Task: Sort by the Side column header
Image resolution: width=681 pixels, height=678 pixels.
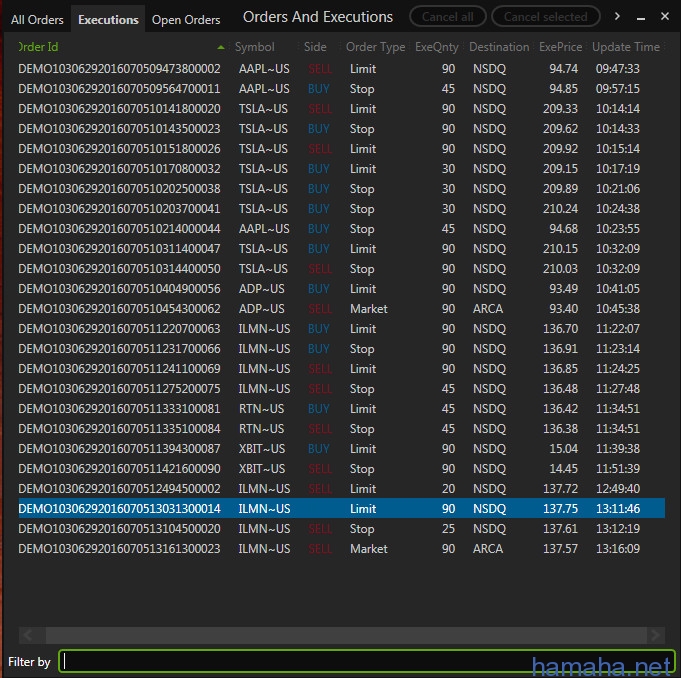Action: (315, 47)
